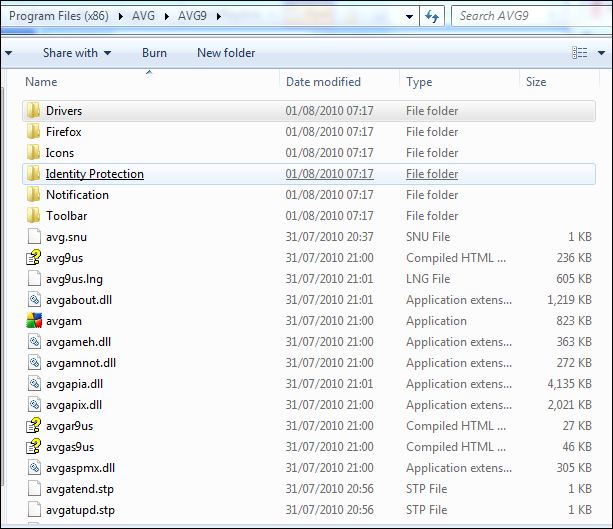The image size is (613, 529).
Task: Click the 823 KB size value
Action: click(x=574, y=321)
